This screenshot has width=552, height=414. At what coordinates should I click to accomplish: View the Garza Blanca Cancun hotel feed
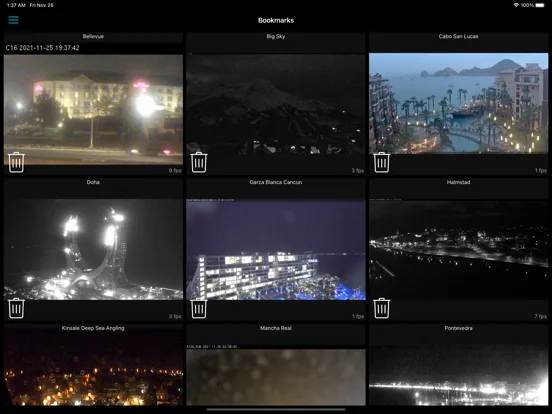tap(276, 250)
